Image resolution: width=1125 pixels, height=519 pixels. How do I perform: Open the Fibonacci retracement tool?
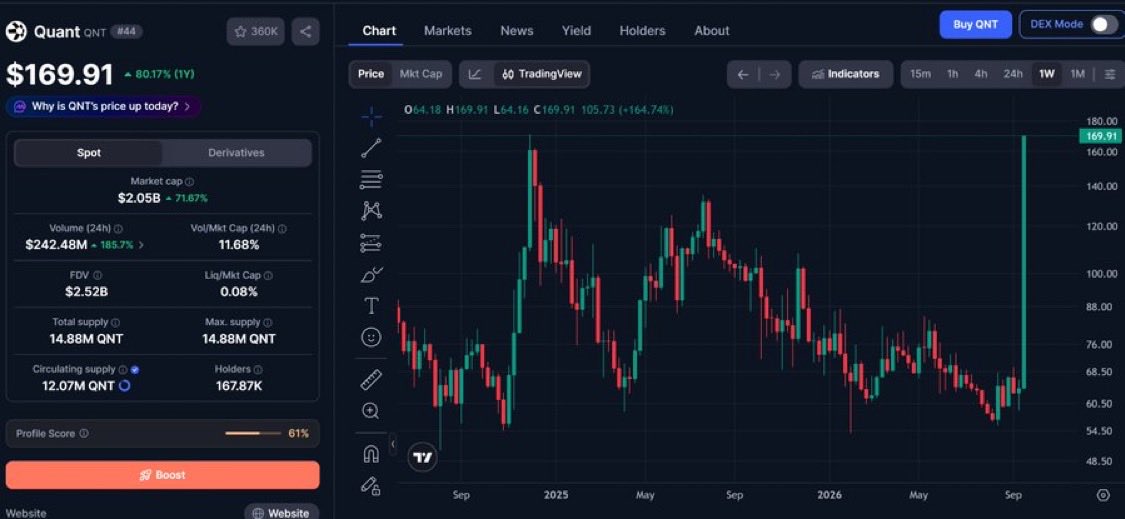[371, 179]
